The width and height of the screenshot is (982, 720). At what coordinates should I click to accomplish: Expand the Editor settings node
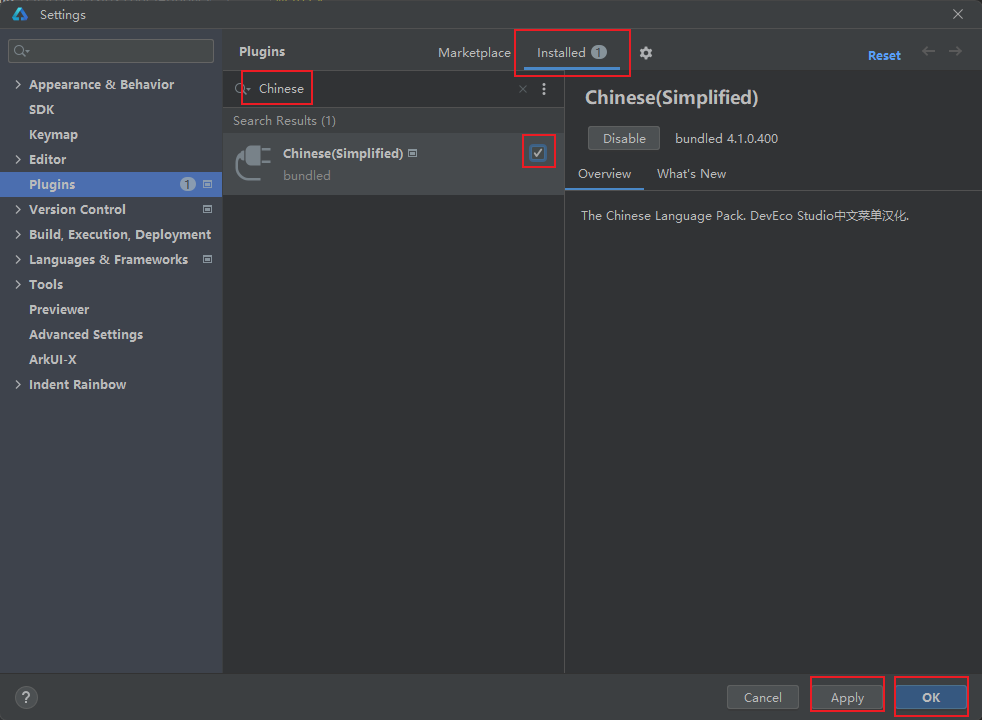[x=18, y=160]
